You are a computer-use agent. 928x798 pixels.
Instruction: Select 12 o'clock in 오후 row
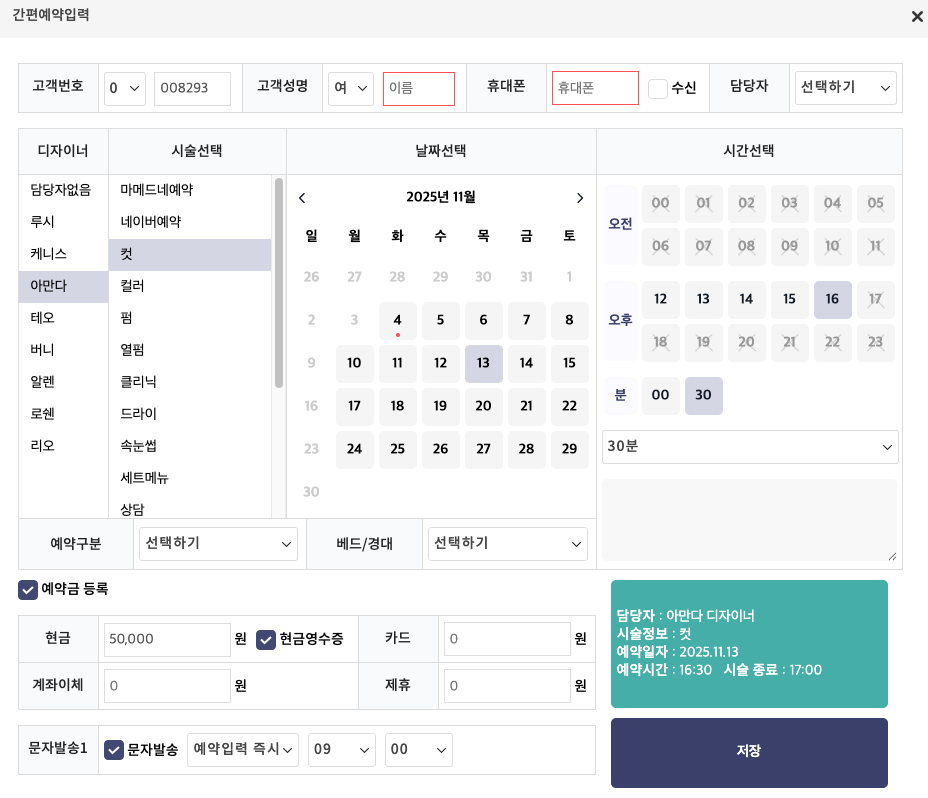tap(660, 299)
